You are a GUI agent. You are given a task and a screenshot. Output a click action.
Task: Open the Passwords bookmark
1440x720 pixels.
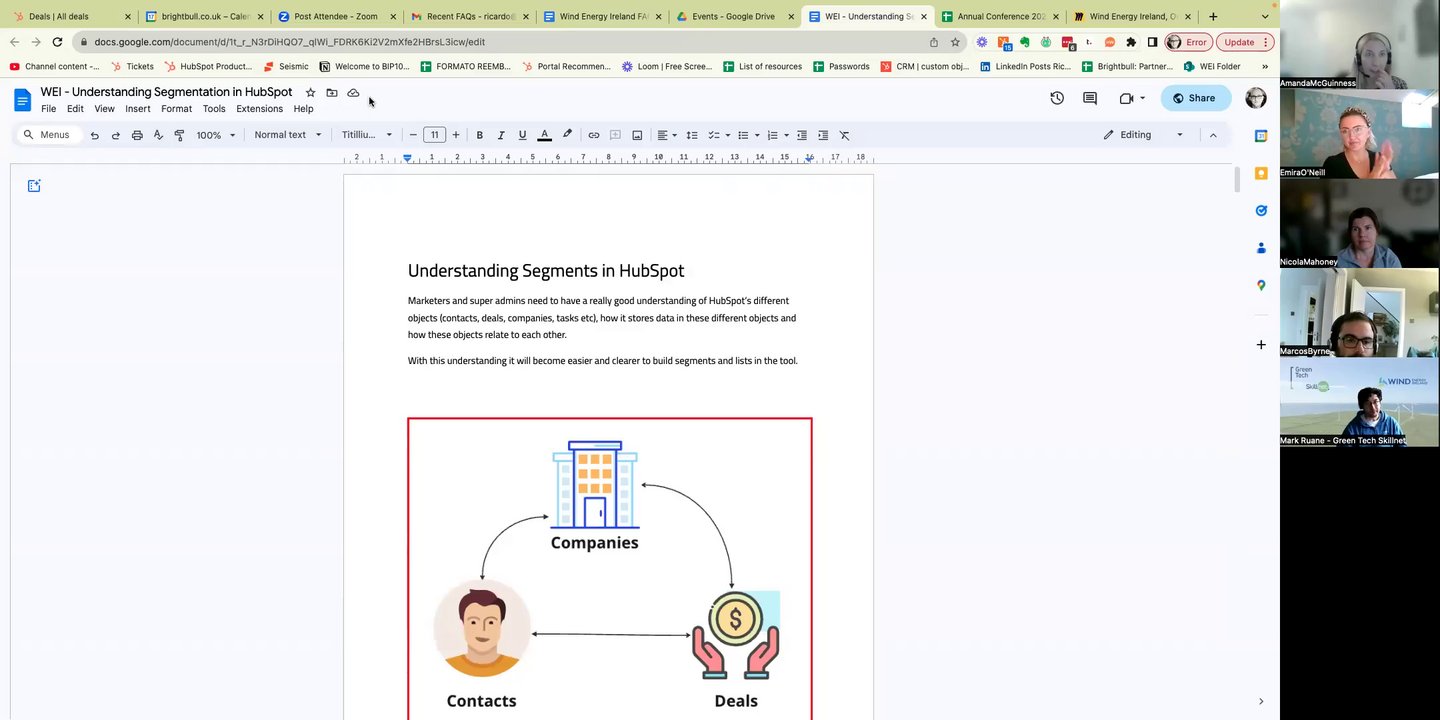(x=841, y=67)
